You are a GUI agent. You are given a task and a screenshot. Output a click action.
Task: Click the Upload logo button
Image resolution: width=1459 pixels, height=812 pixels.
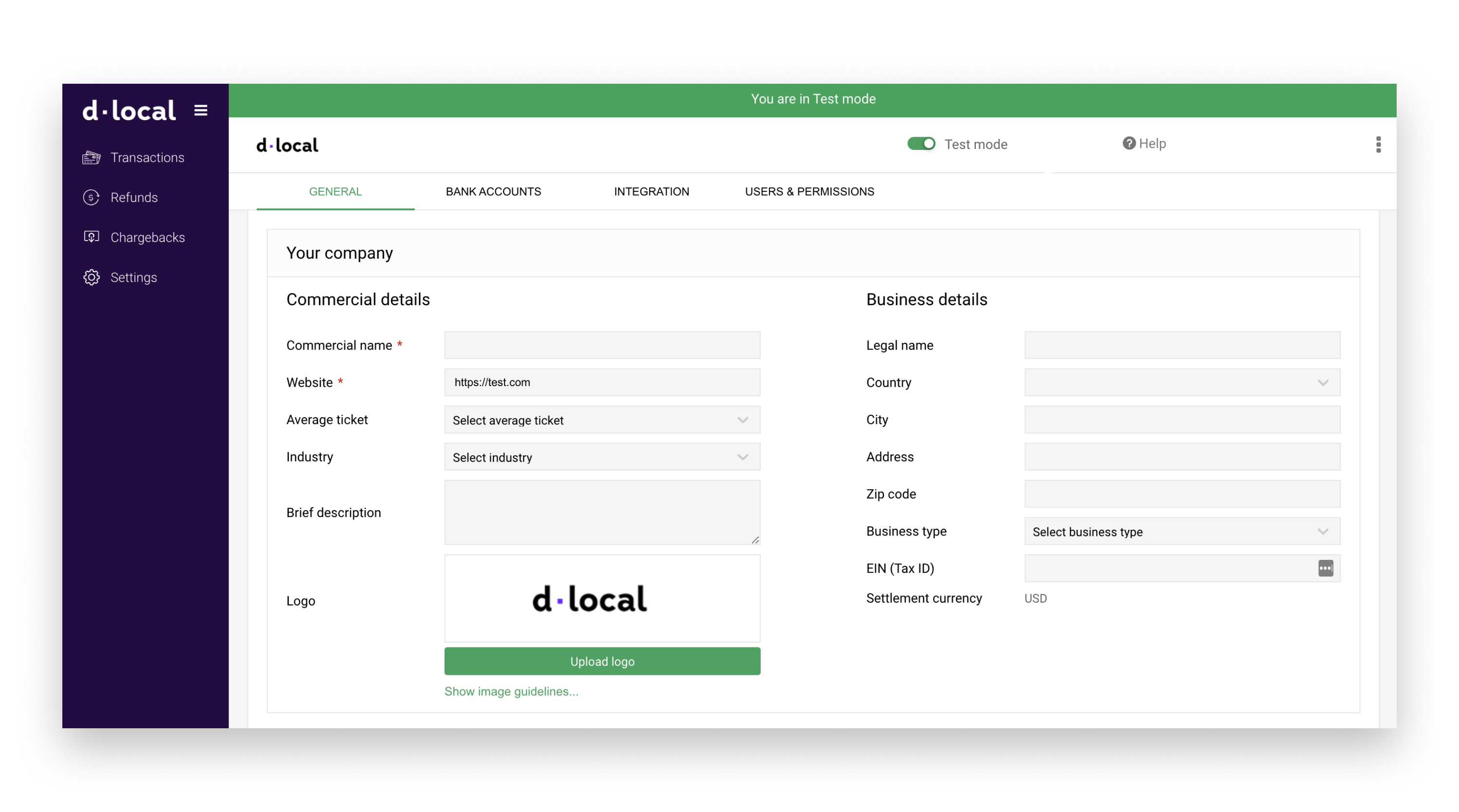pos(602,661)
